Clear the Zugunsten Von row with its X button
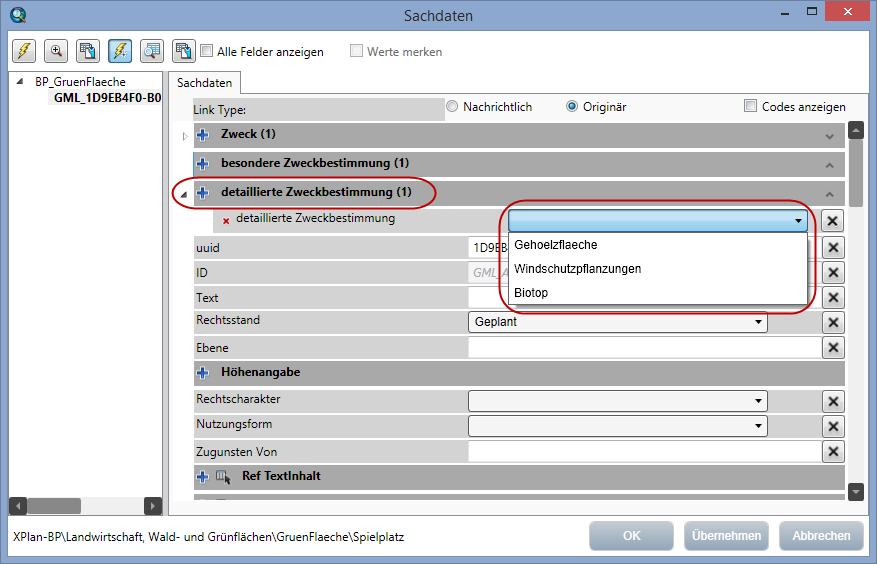The image size is (877, 564). click(833, 452)
